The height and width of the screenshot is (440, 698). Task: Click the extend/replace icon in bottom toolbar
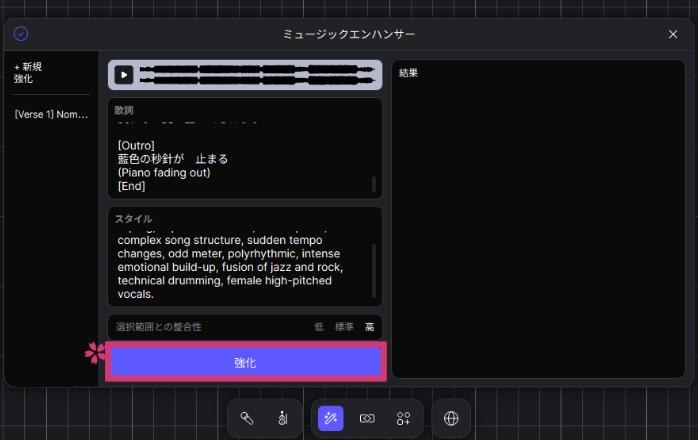click(x=367, y=418)
